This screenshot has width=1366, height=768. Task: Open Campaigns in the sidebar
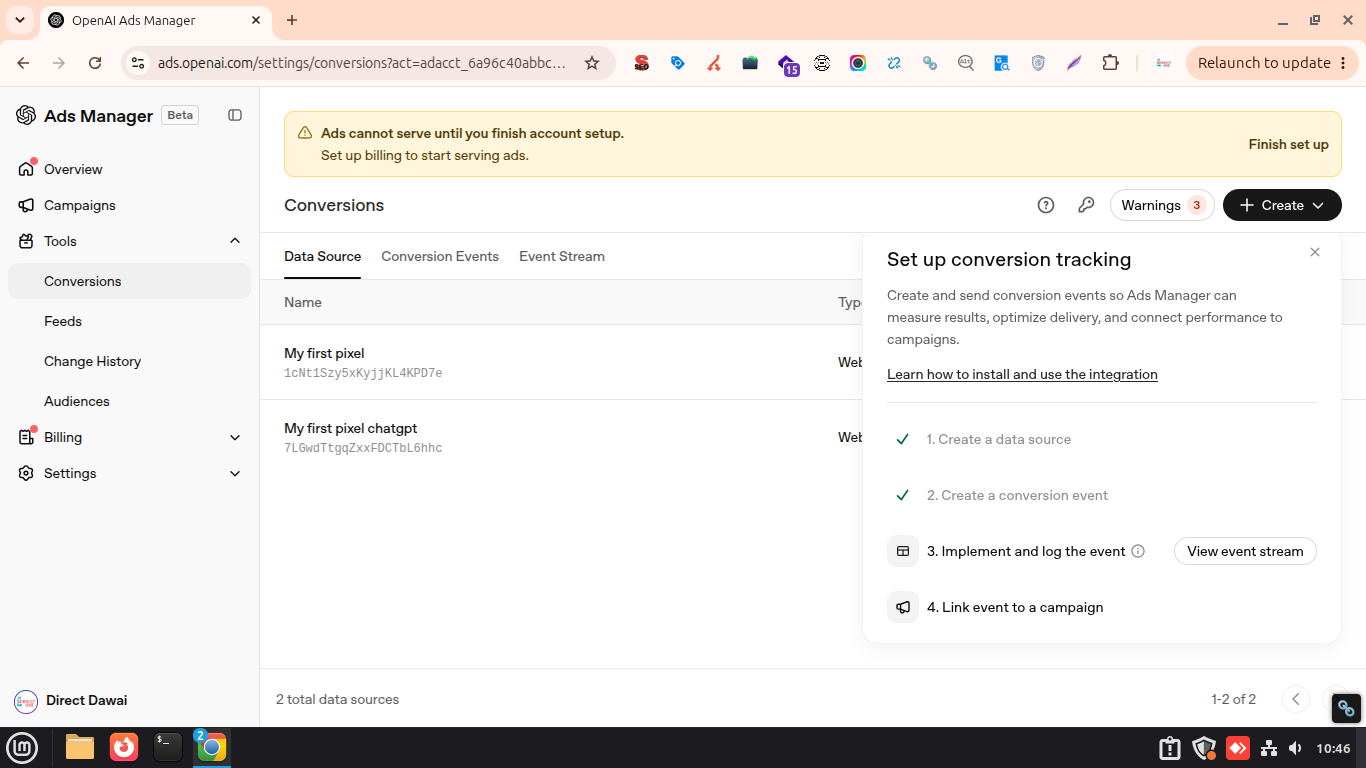80,205
